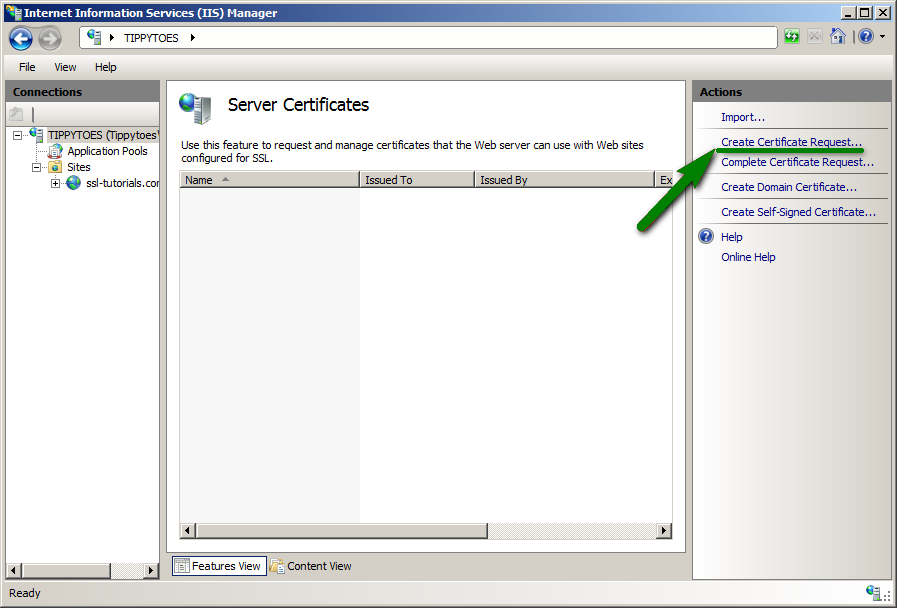Select Application Pools in the tree
The height and width of the screenshot is (608, 897).
click(x=108, y=151)
